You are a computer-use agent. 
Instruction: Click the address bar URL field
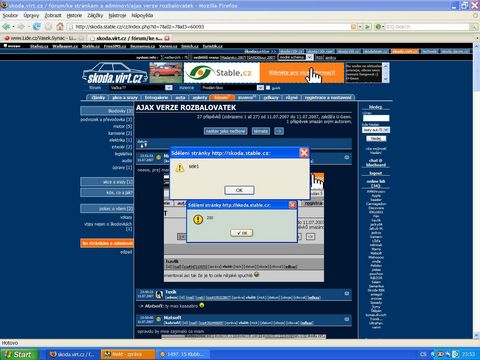pos(210,27)
